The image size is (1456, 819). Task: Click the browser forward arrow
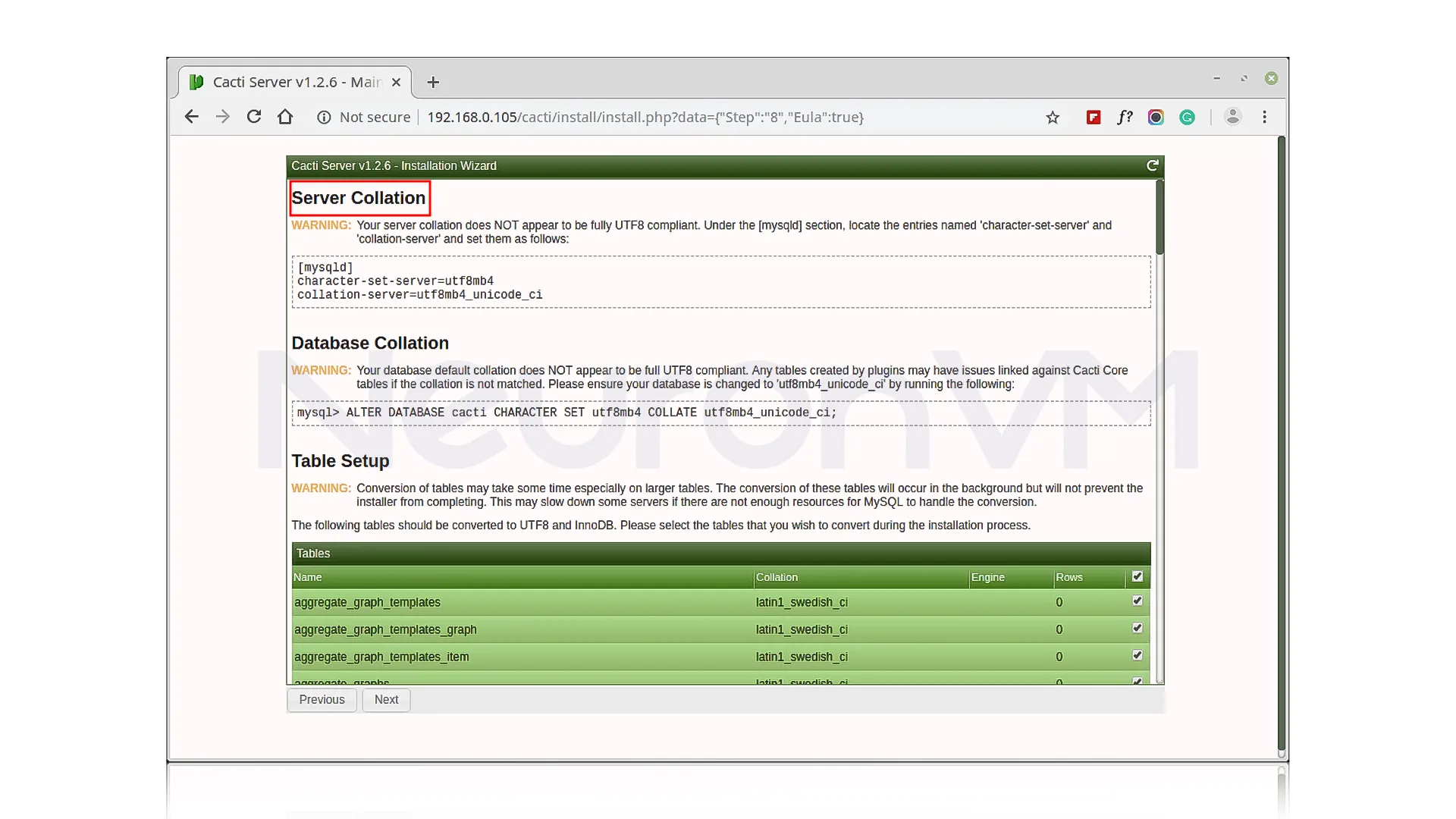pos(222,117)
